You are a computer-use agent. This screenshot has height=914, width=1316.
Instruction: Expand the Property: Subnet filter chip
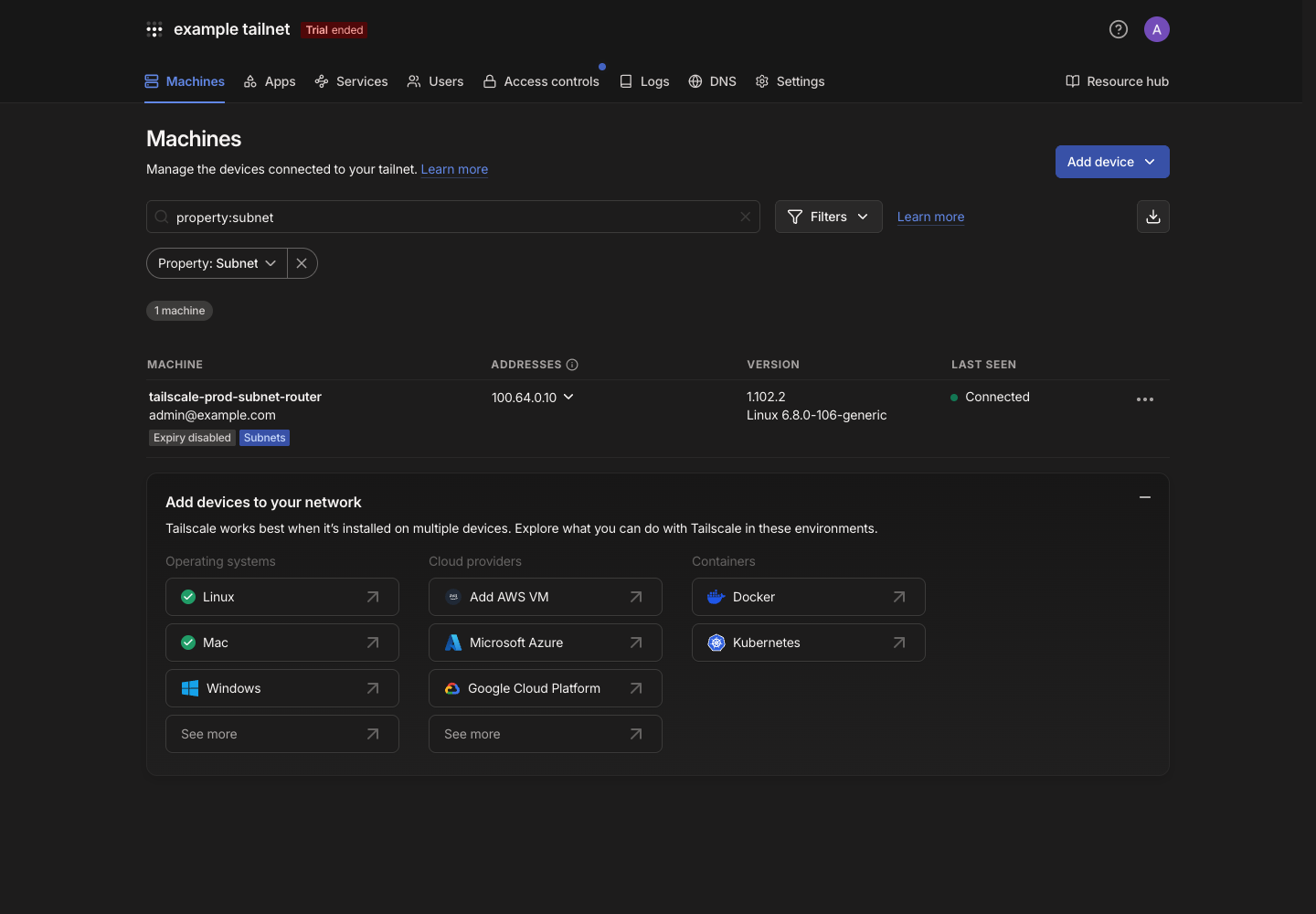(x=217, y=263)
